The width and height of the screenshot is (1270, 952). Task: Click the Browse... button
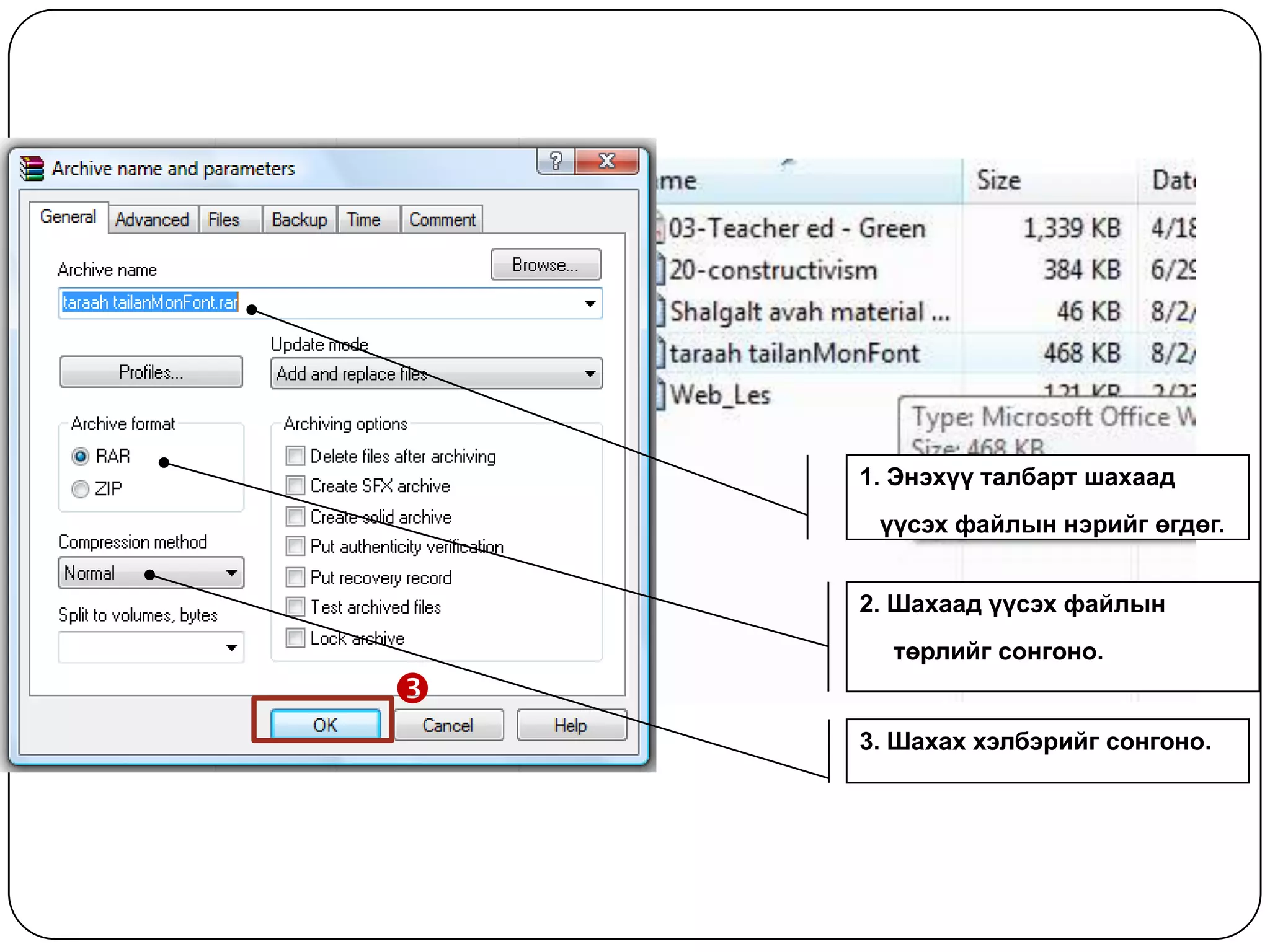point(545,265)
